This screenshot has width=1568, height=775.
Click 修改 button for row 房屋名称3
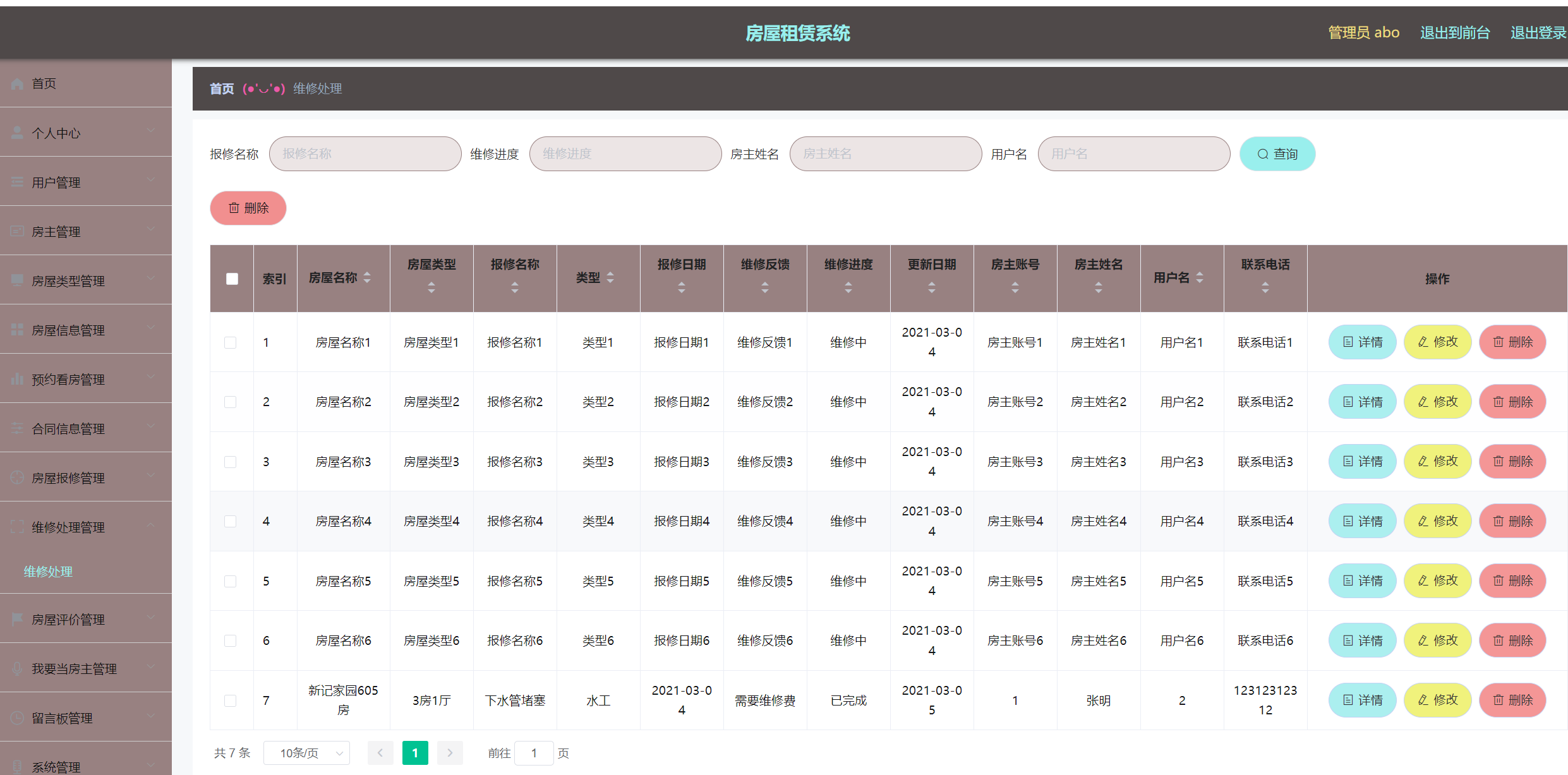point(1437,462)
